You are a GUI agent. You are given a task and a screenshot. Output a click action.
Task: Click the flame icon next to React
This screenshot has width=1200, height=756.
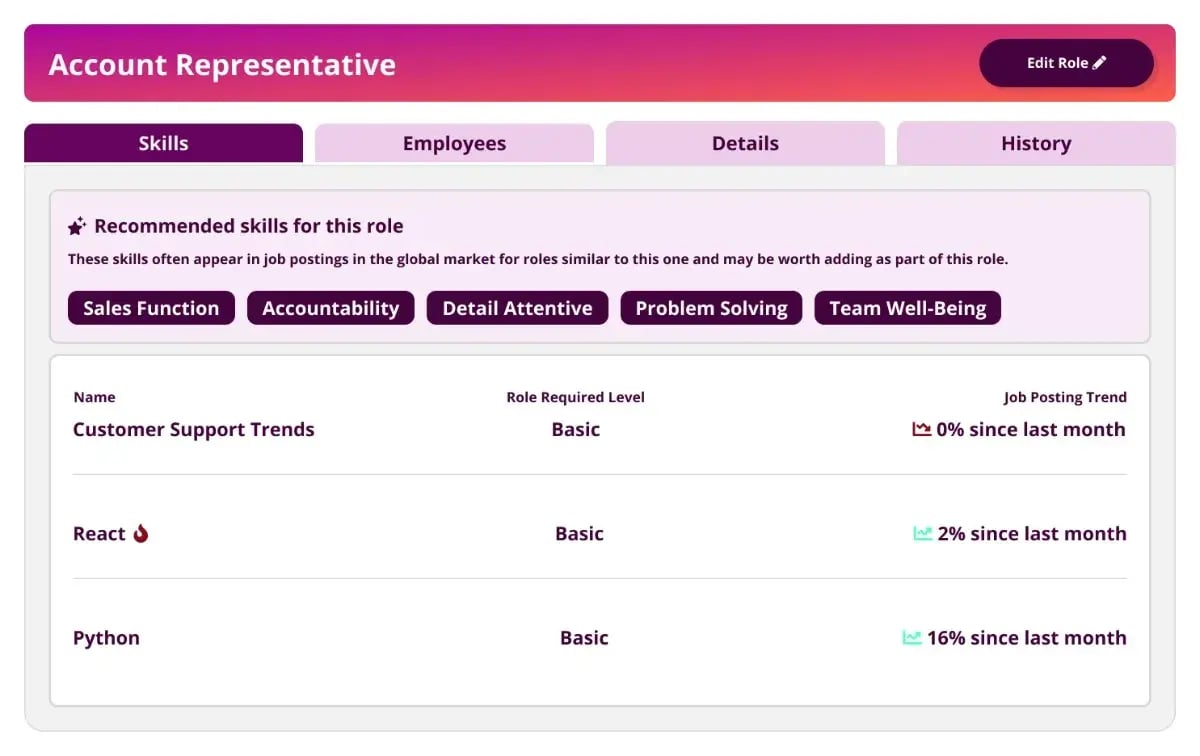[141, 533]
